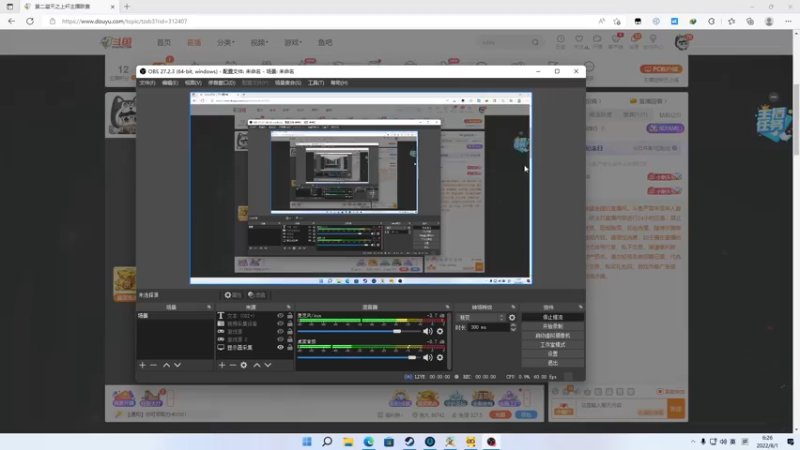The image size is (800, 450).
Task: Open the 场景集合(S) menu in OBS
Action: tap(288, 83)
